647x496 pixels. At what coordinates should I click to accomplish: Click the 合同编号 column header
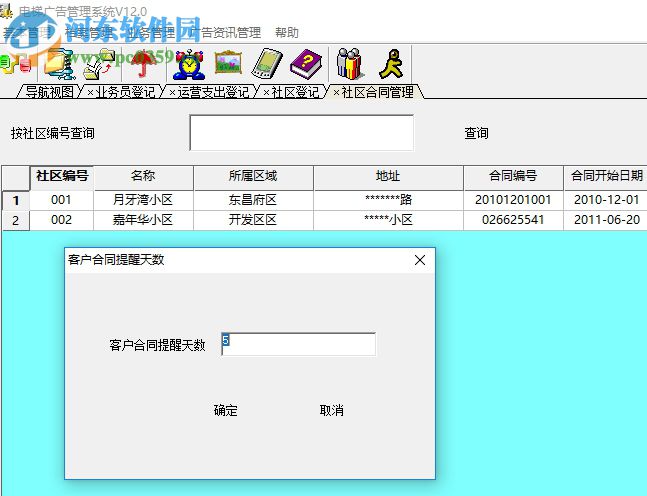click(513, 178)
